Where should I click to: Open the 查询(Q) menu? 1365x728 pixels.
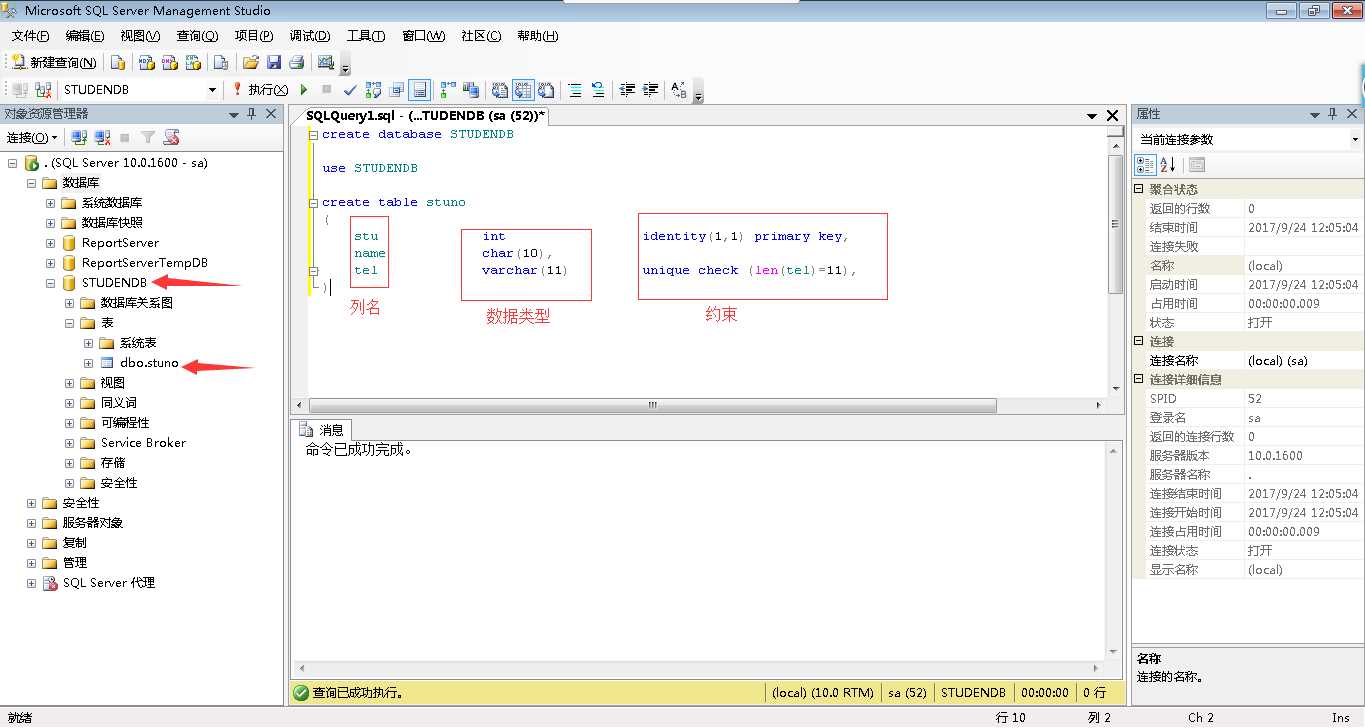point(199,36)
